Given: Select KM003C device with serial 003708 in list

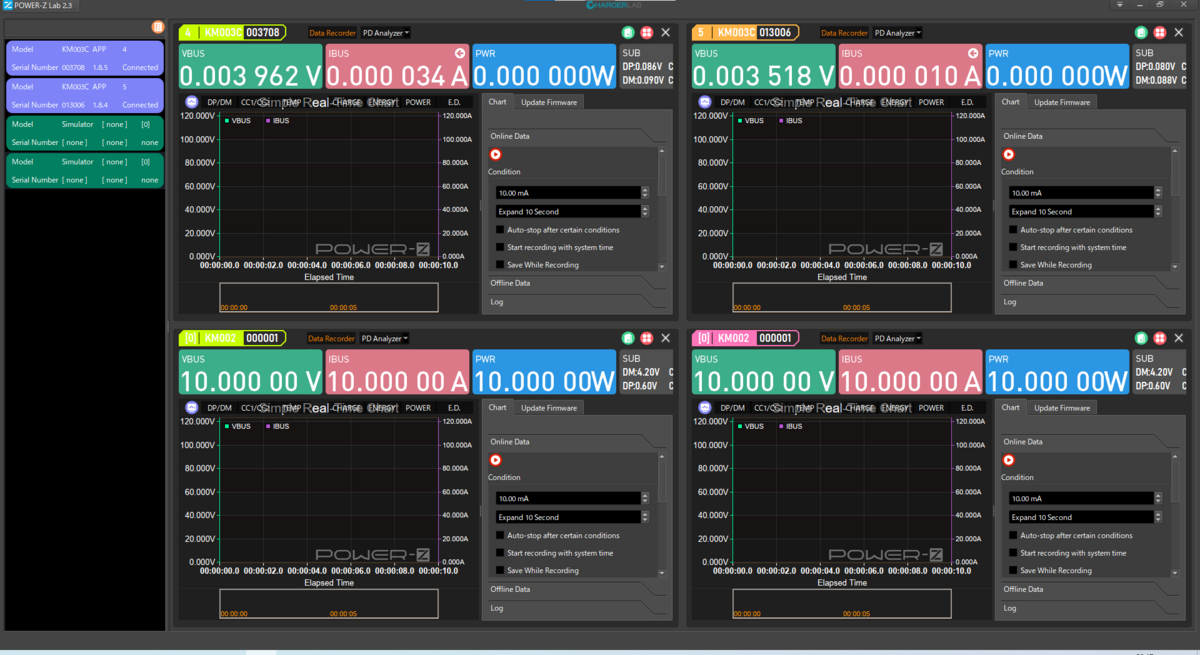Looking at the screenshot, I should pos(85,58).
